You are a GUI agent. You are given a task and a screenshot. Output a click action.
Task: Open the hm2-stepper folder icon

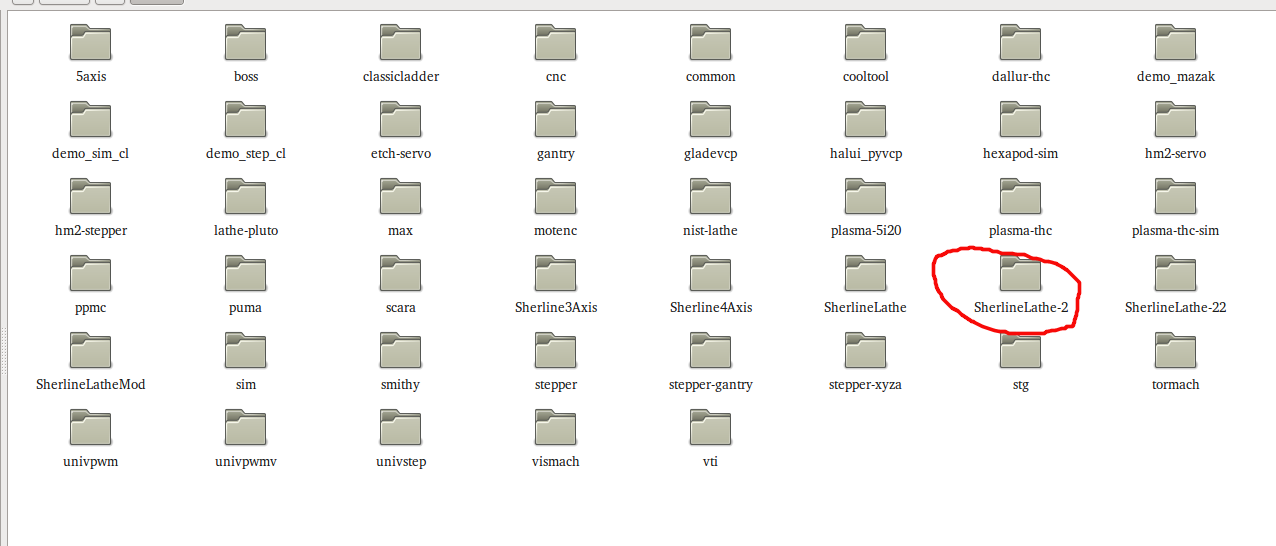tap(90, 196)
